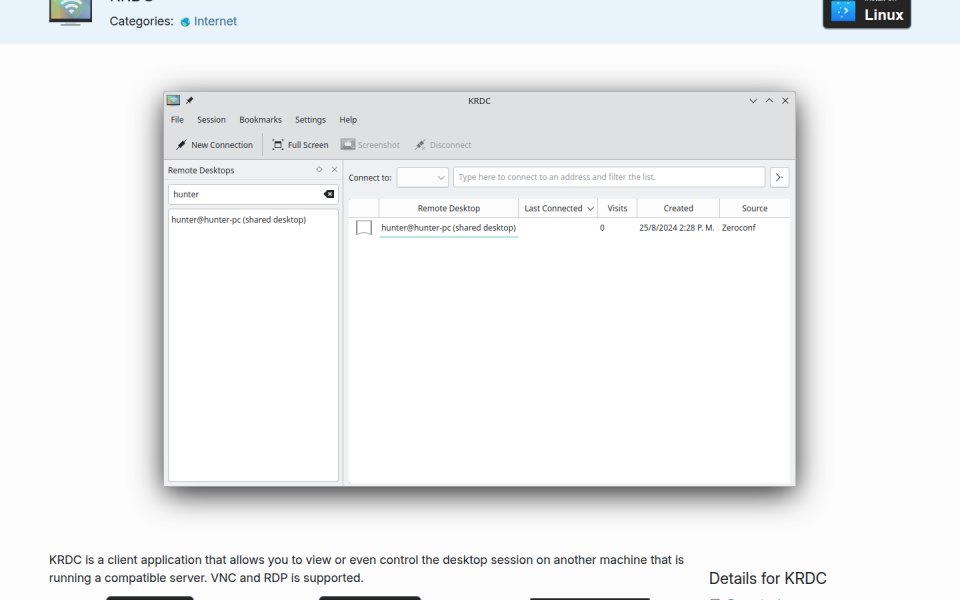Minimize the KRDC window
The height and width of the screenshot is (600, 960).
point(753,101)
